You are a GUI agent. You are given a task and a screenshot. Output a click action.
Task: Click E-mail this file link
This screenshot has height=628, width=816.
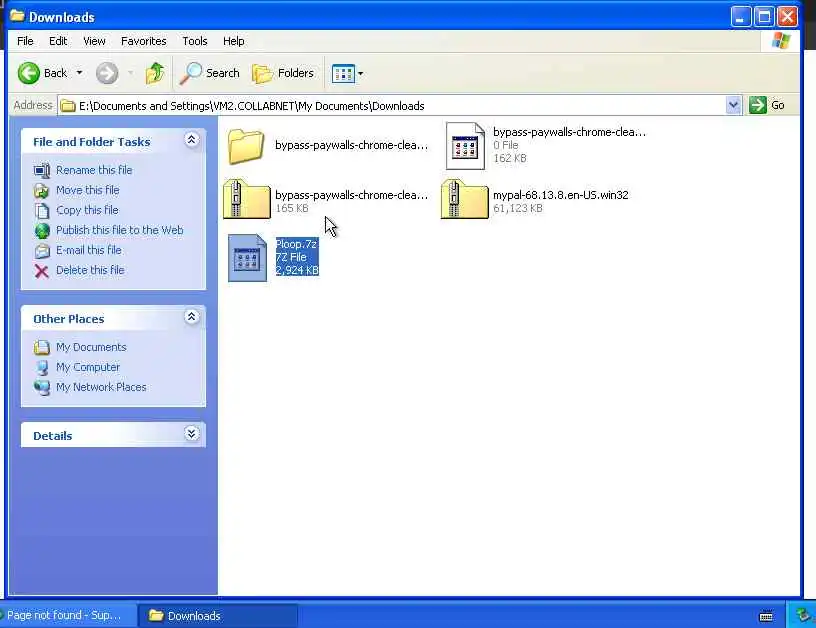(88, 250)
